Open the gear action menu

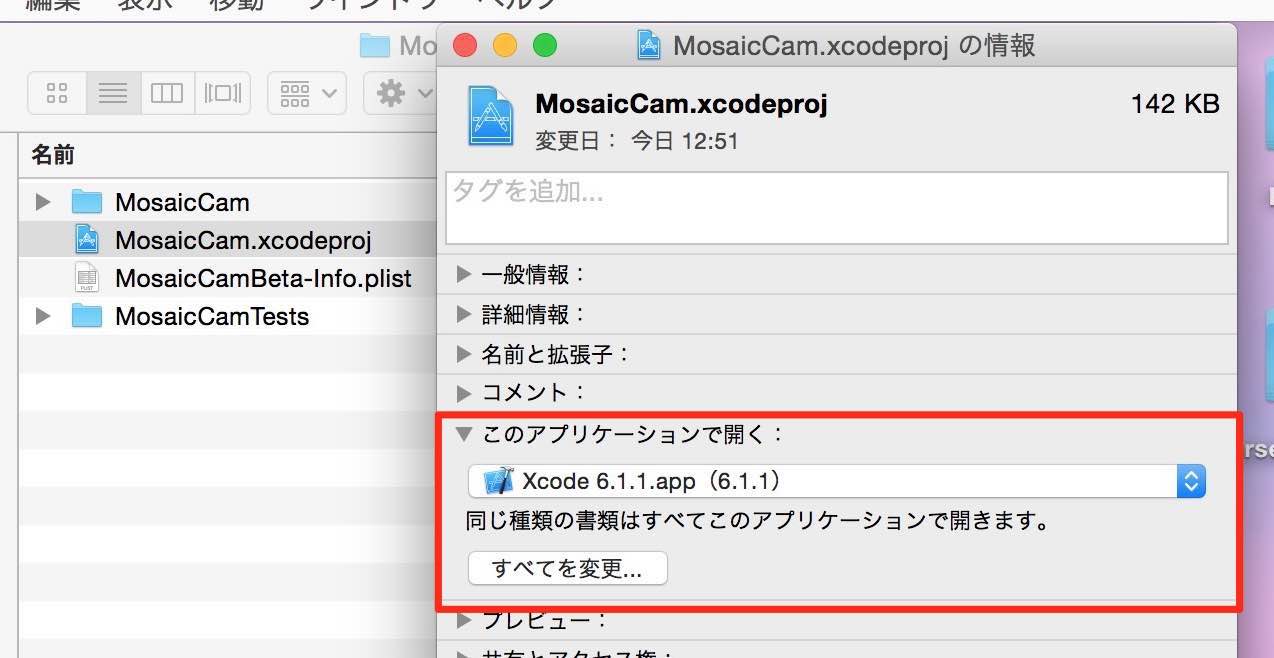point(400,94)
